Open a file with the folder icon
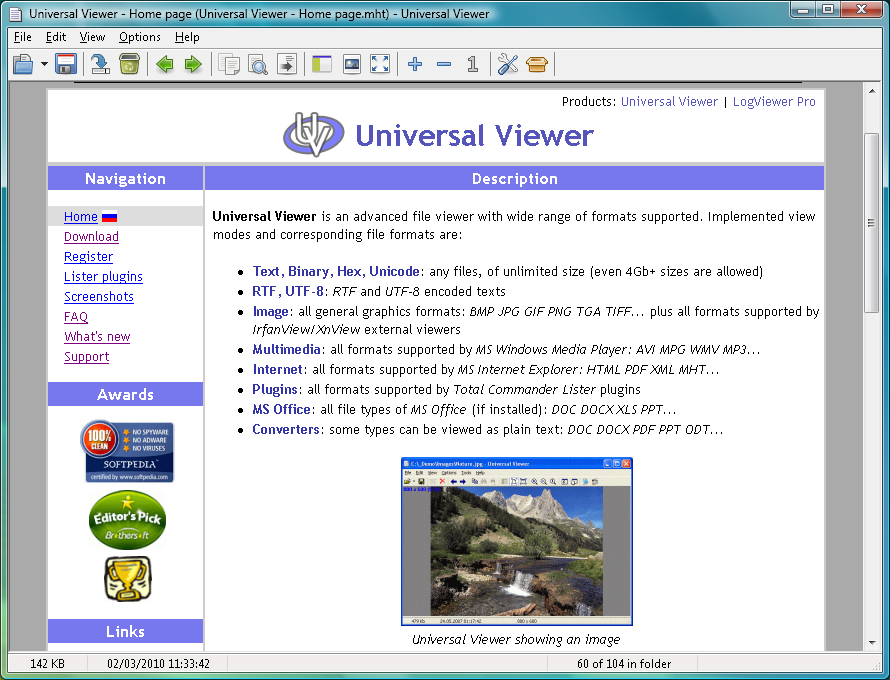This screenshot has width=890, height=680. click(23, 64)
